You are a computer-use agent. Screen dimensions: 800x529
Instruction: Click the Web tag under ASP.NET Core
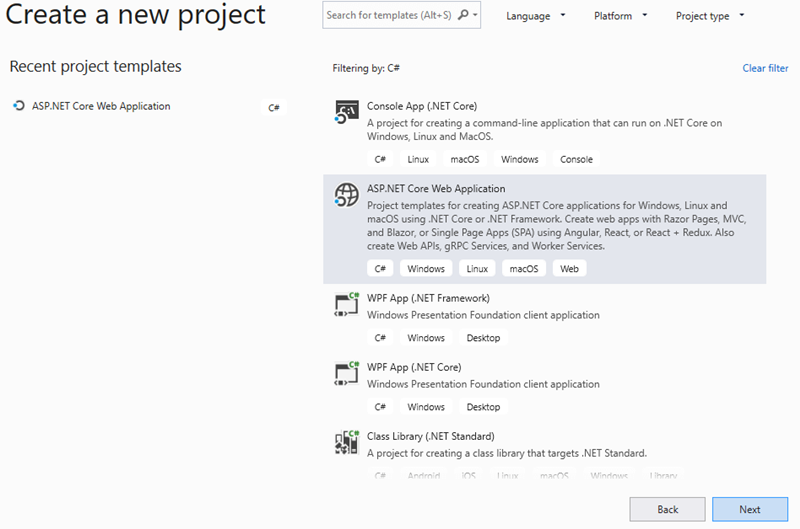pos(569,269)
